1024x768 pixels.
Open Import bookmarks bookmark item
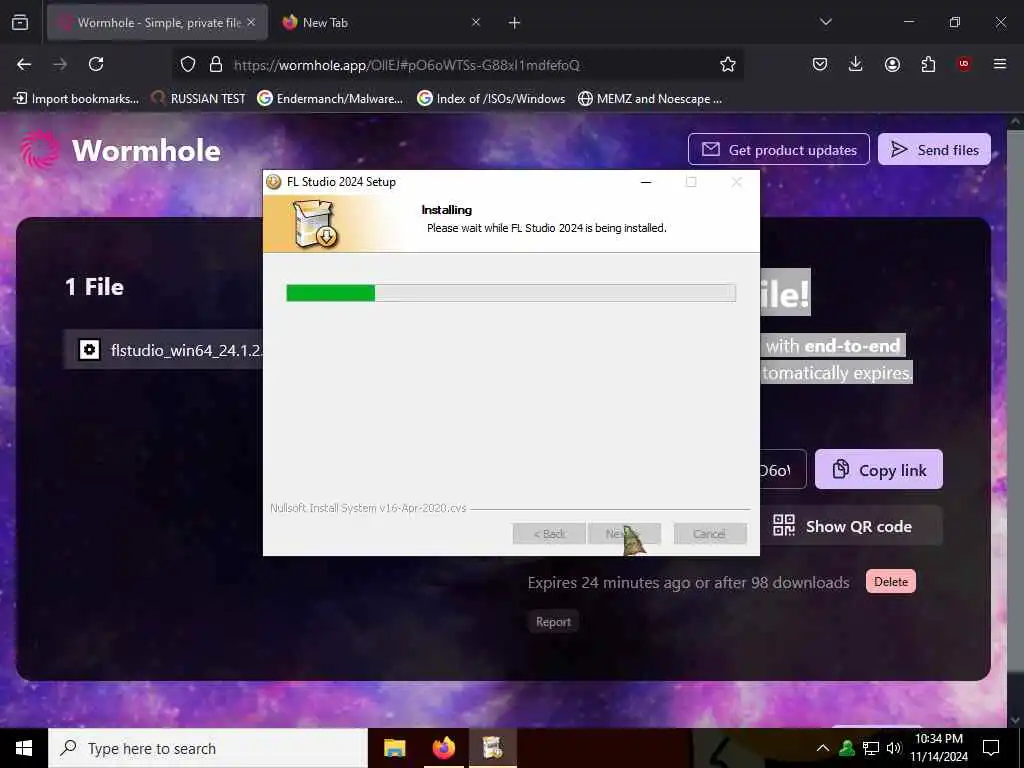(x=76, y=99)
